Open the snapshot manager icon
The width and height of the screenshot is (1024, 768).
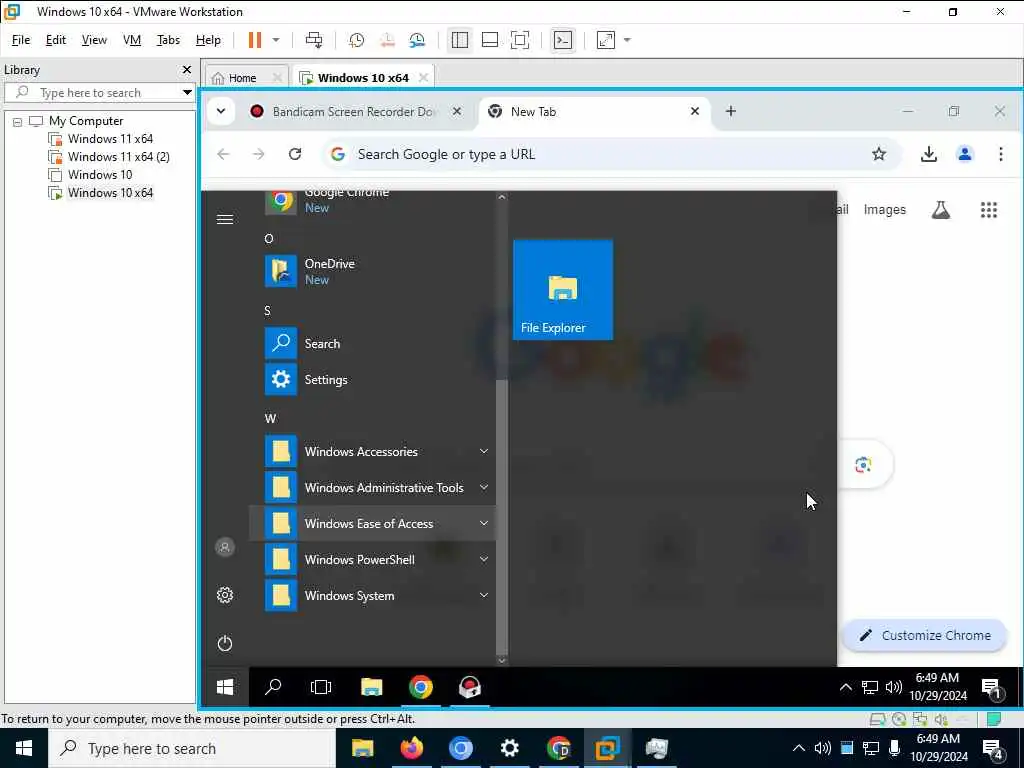click(x=417, y=40)
